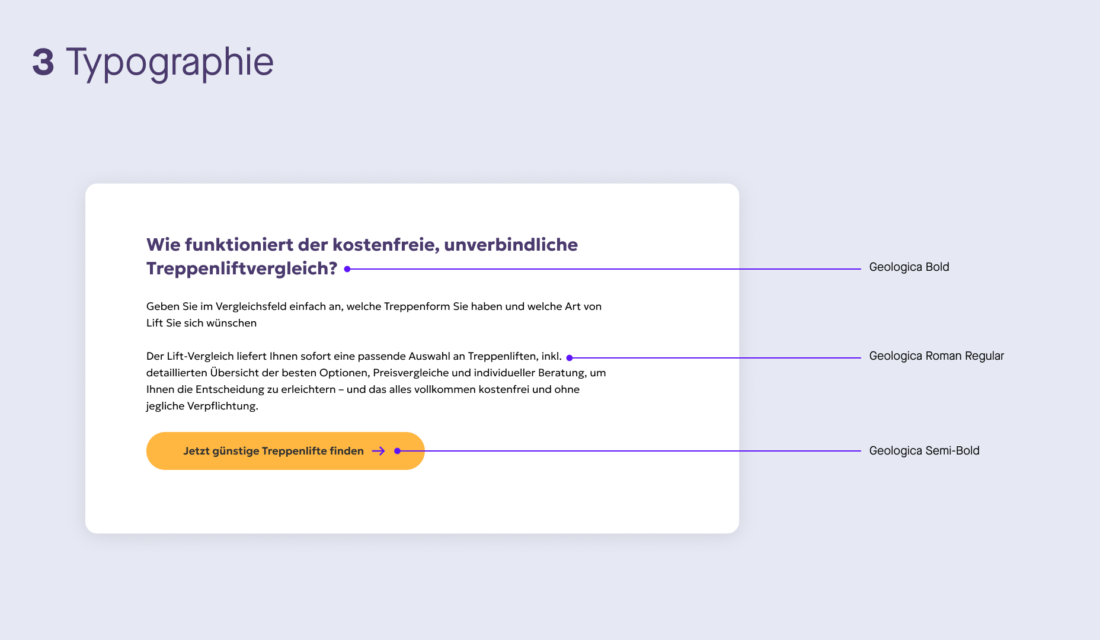Click the paragraph starting 'Der Lift-Vergleich liefert'
This screenshot has height=640, width=1100.
coord(376,381)
